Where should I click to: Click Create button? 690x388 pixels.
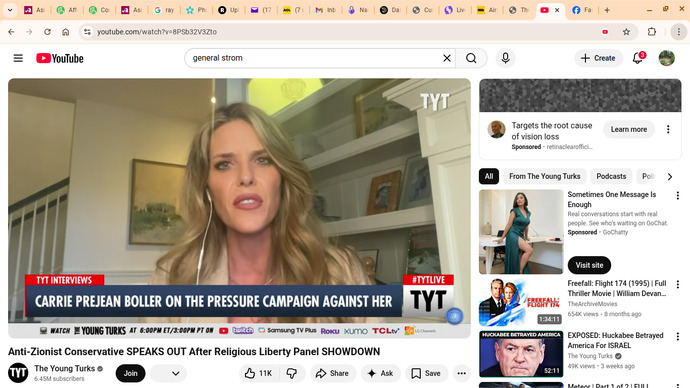598,58
